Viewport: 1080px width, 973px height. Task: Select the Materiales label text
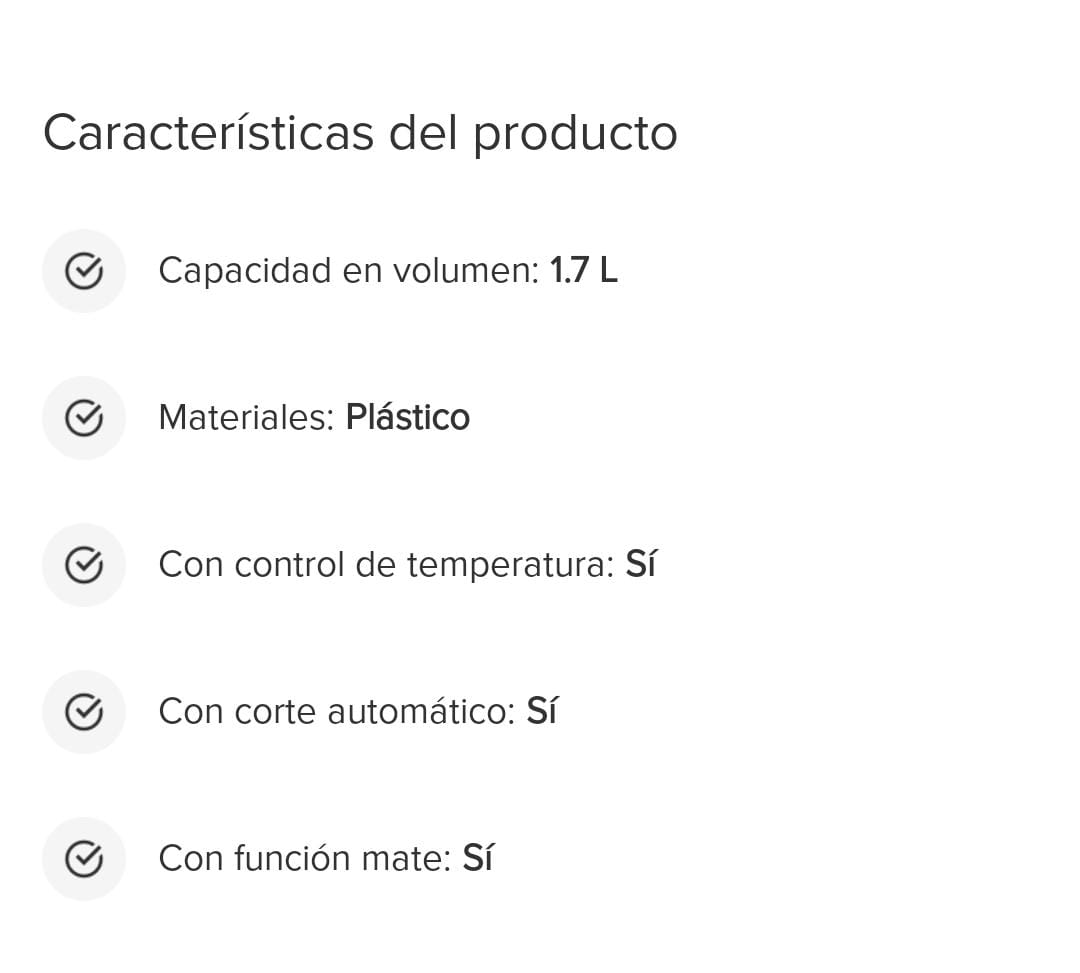coord(246,417)
